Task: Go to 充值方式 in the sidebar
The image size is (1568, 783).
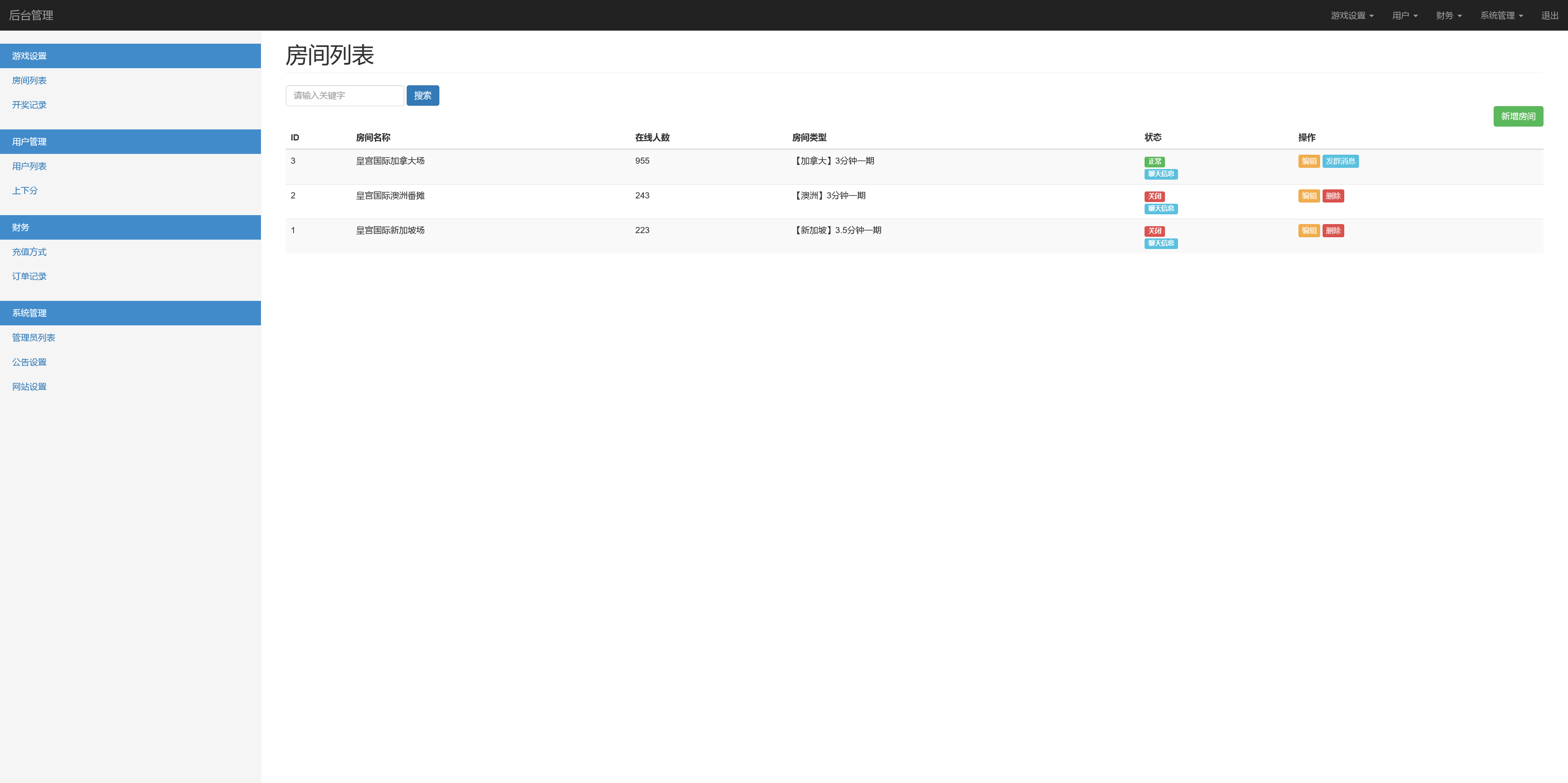Action: (29, 252)
